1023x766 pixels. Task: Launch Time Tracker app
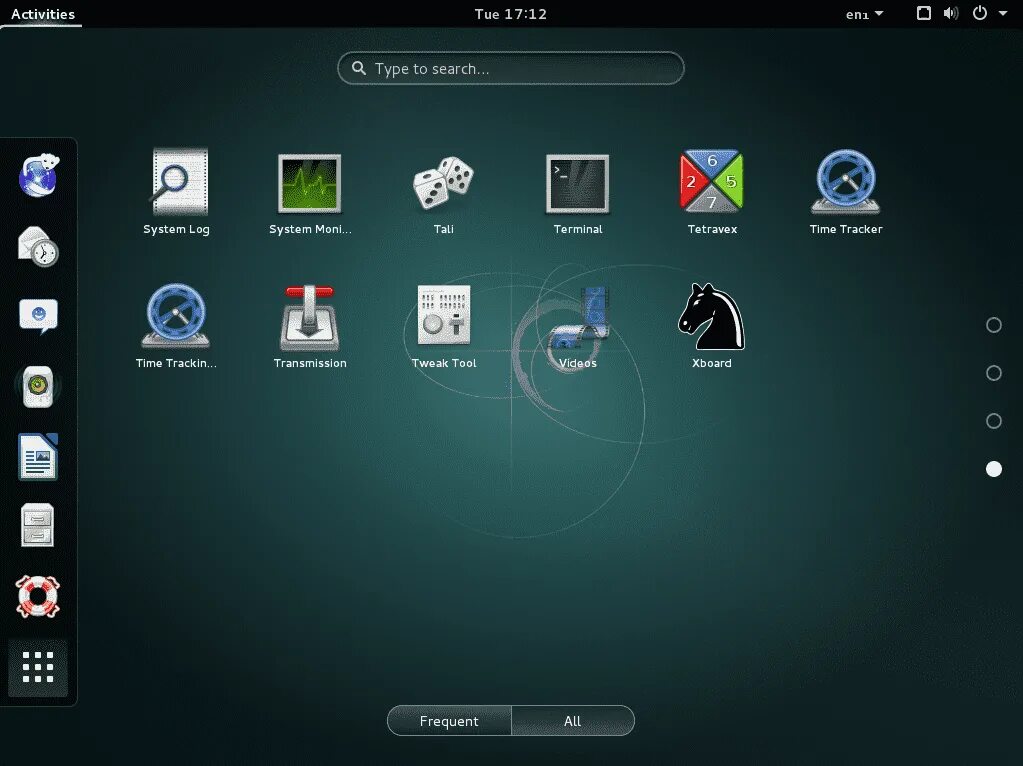tap(846, 191)
